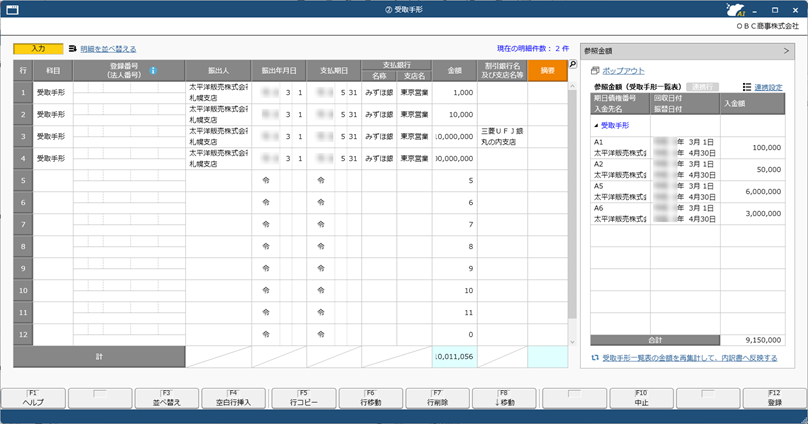Click the sort list icon beside 明細を並べ替える
Viewport: 808px width, 424px height.
(73, 49)
